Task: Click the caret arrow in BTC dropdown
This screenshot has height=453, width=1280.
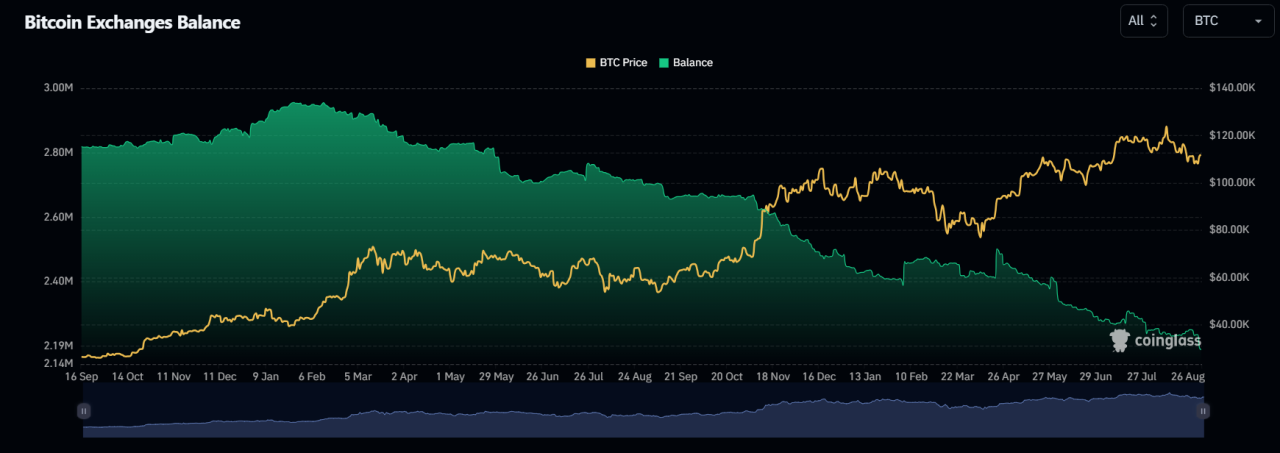Action: tap(1257, 21)
